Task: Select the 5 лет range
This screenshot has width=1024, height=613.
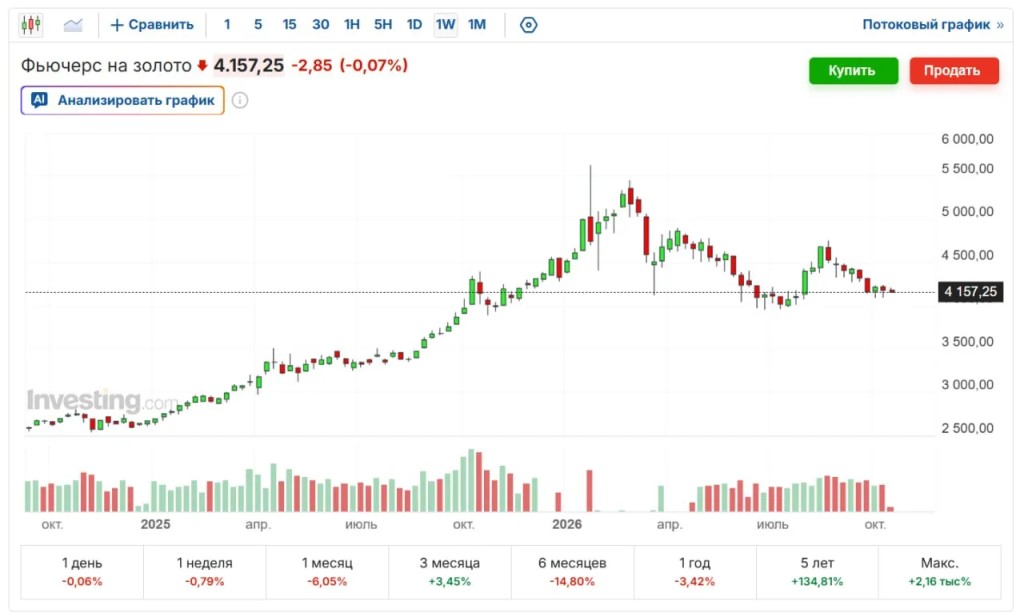Action: (817, 572)
